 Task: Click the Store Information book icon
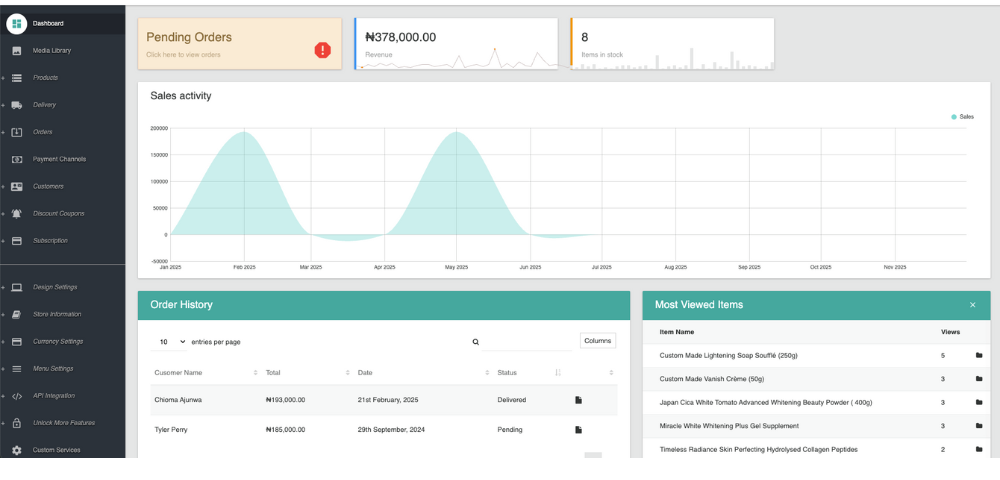coord(17,314)
